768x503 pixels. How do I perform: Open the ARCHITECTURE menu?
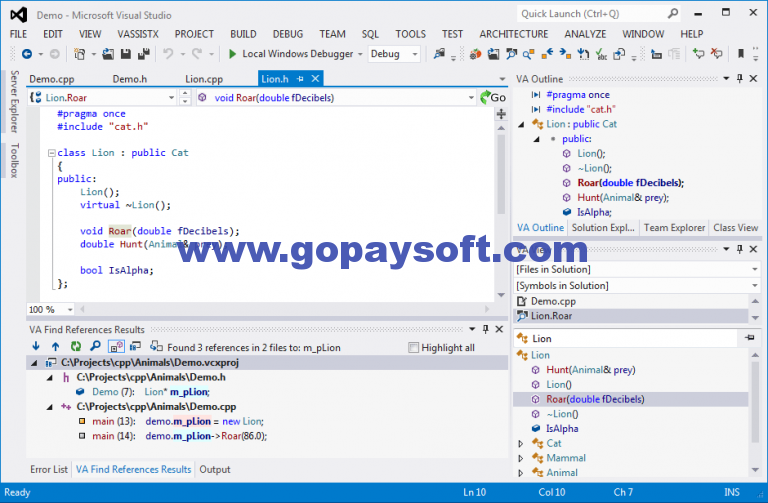514,34
